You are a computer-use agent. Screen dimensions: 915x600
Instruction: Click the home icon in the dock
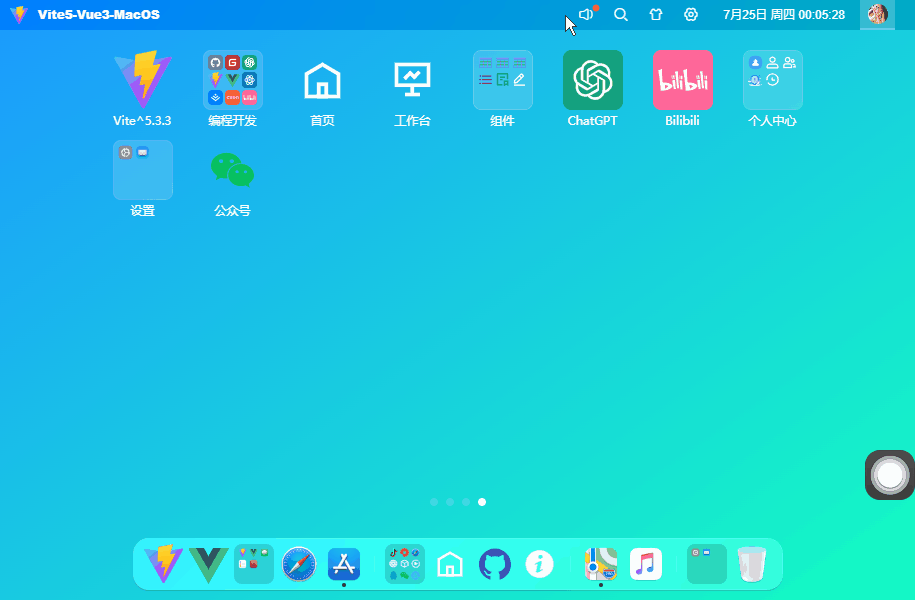coord(450,564)
